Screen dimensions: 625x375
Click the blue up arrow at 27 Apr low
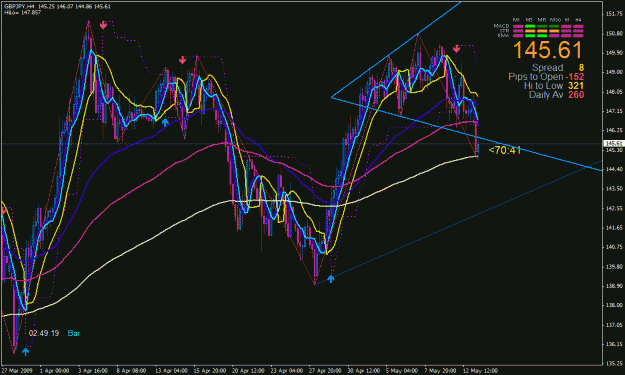[x=331, y=279]
